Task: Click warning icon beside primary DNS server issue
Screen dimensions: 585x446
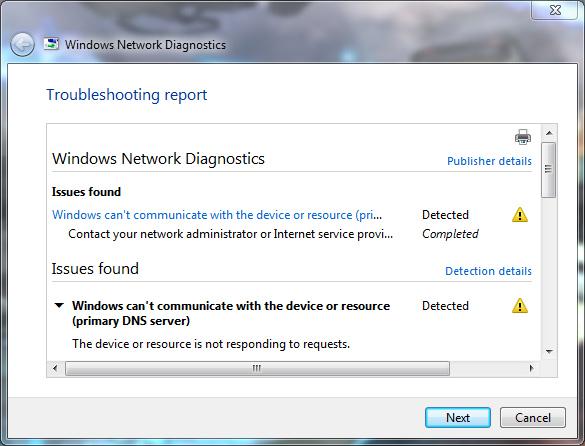Action: click(x=520, y=306)
